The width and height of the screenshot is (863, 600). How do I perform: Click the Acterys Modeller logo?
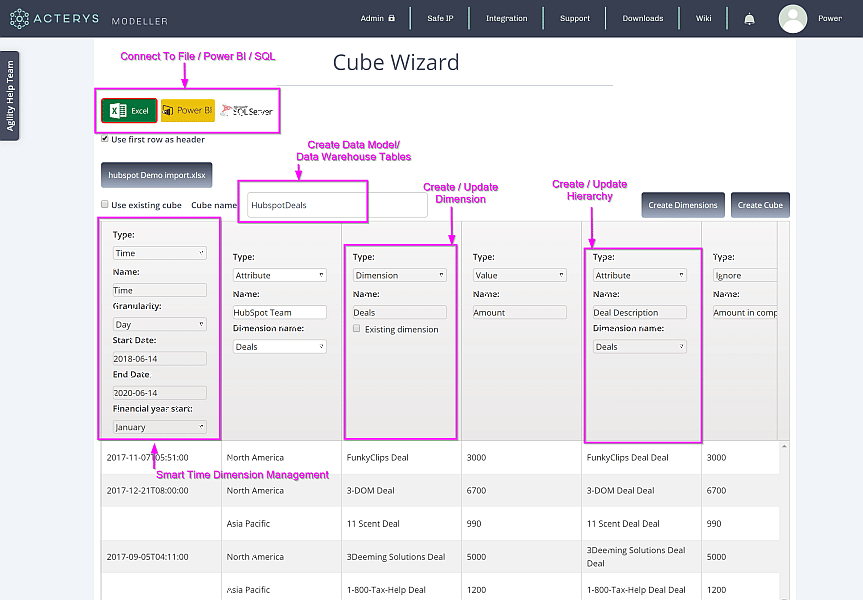click(x=89, y=19)
